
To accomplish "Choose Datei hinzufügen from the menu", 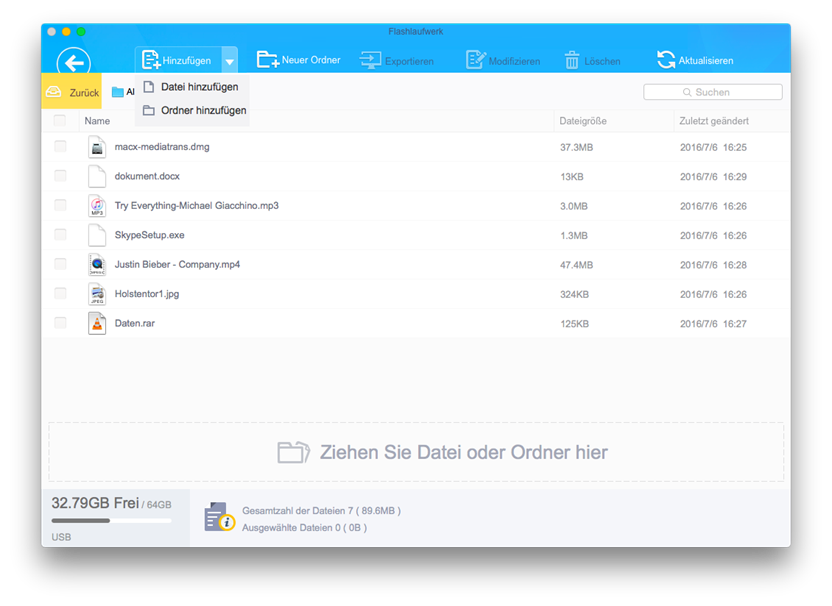I will [192, 87].
